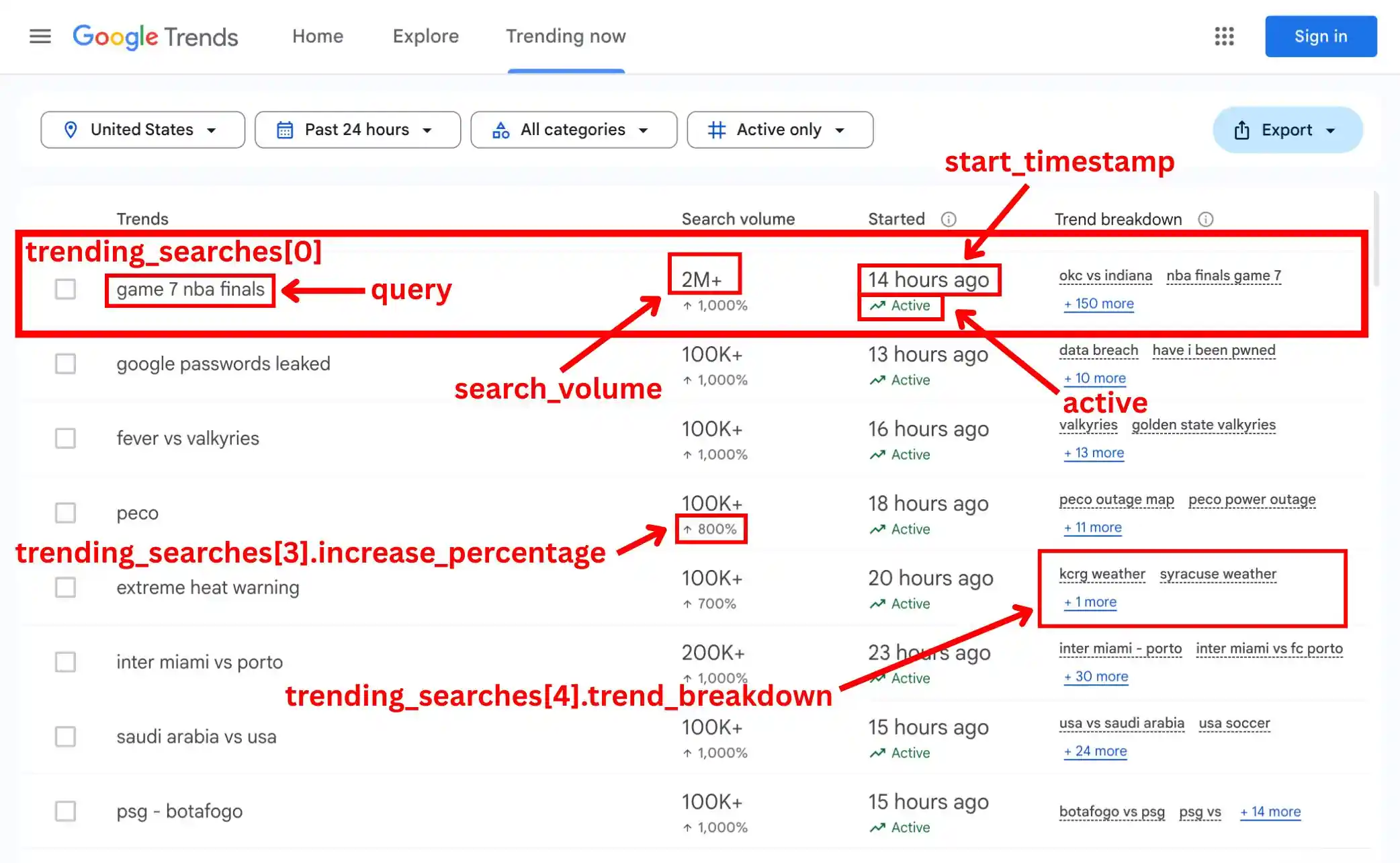The image size is (1400, 863).
Task: Expand the Past 24 hours time filter
Action: 357,130
